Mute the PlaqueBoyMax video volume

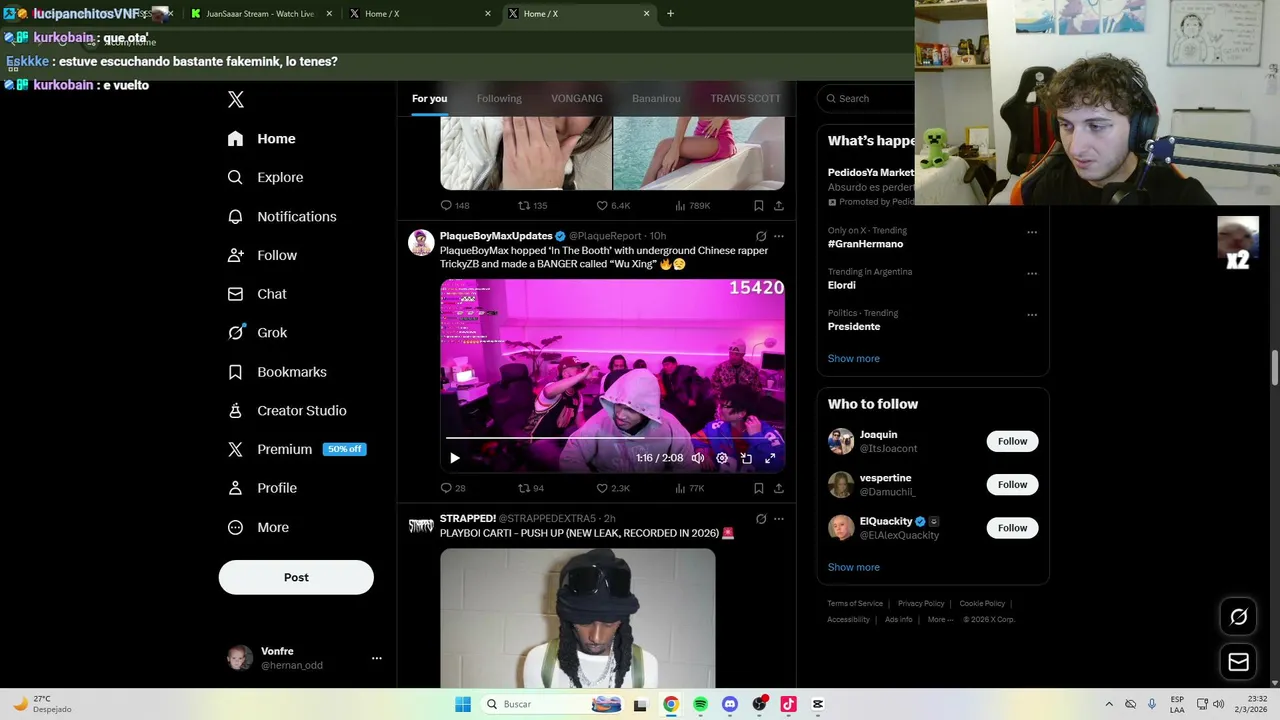(698, 458)
